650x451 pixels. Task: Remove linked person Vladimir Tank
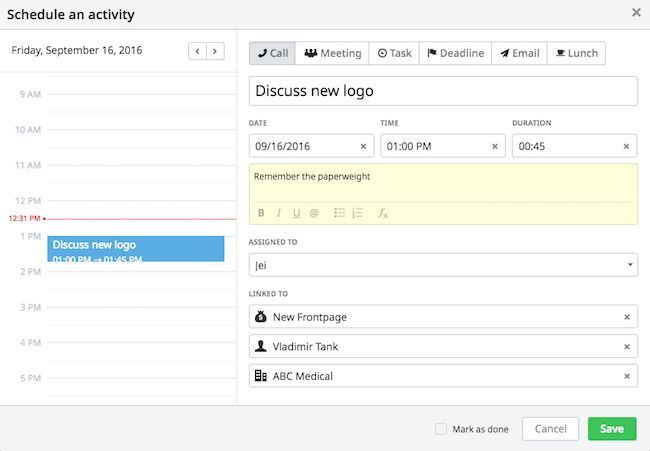627,347
